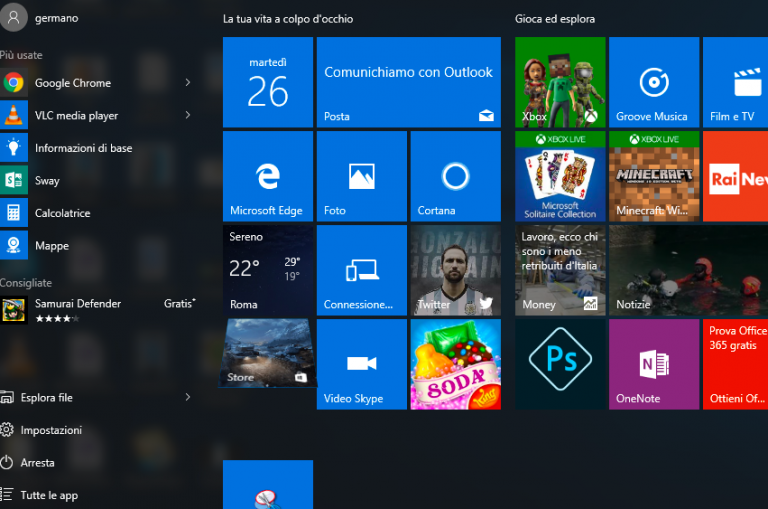This screenshot has width=768, height=509.
Task: Open the OneNote tile
Action: click(x=653, y=364)
